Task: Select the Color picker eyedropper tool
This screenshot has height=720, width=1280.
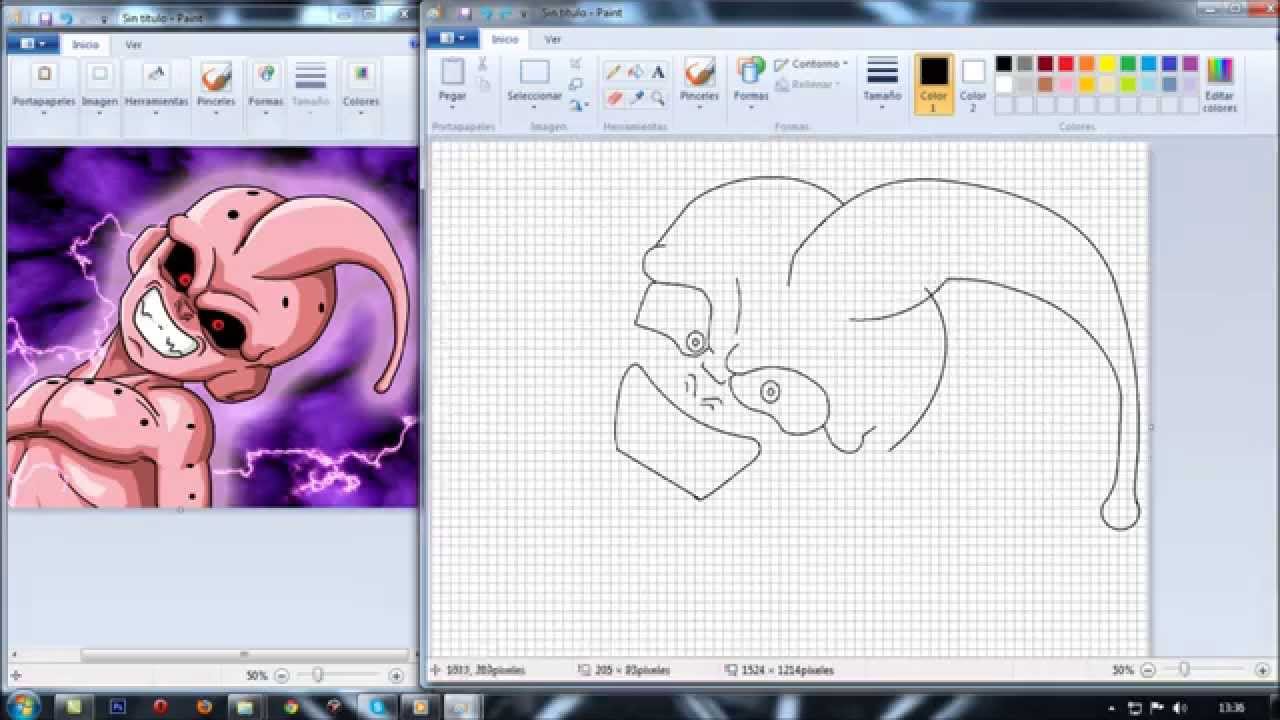Action: click(636, 98)
